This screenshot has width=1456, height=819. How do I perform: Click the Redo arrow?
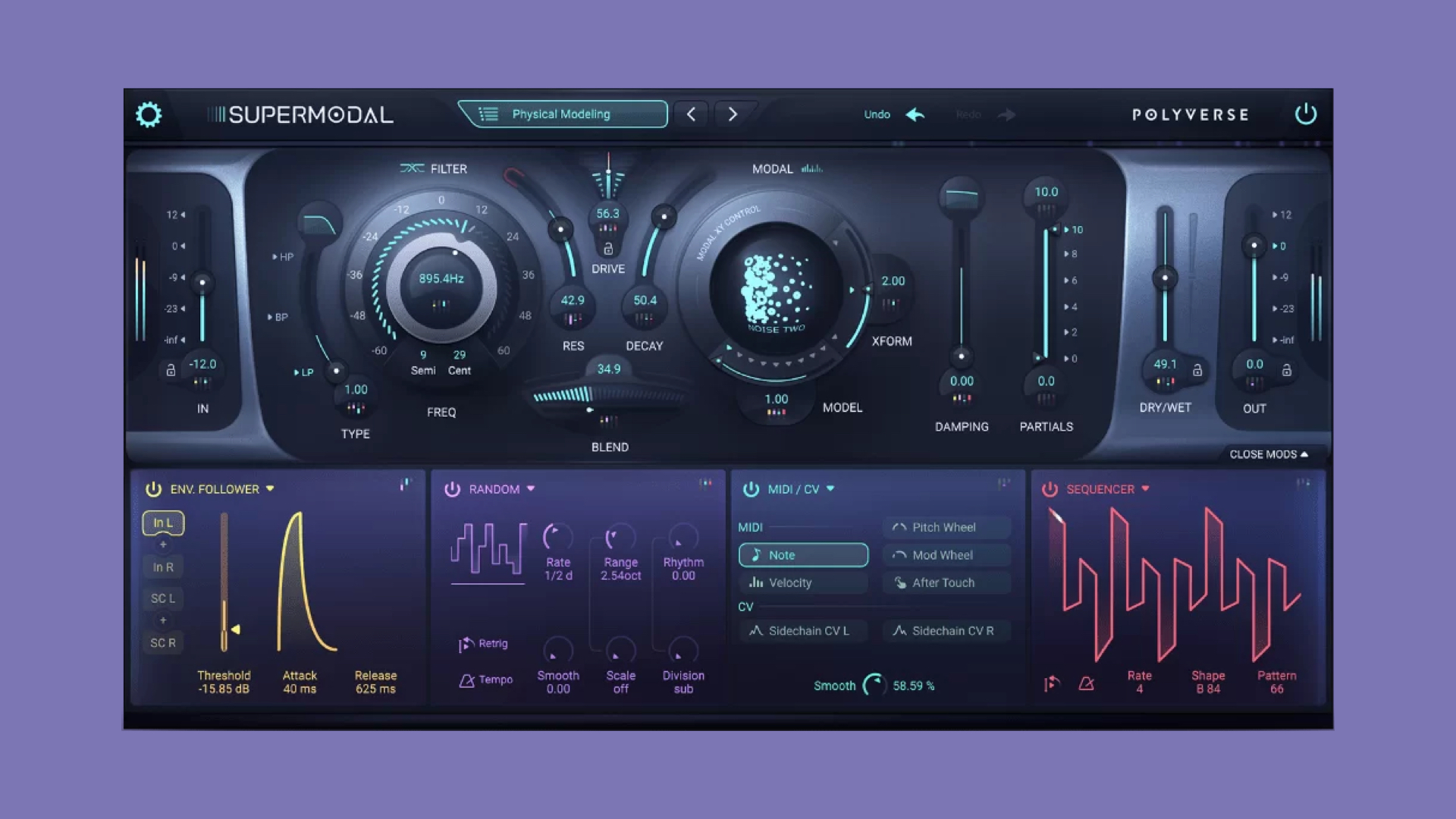(1006, 115)
